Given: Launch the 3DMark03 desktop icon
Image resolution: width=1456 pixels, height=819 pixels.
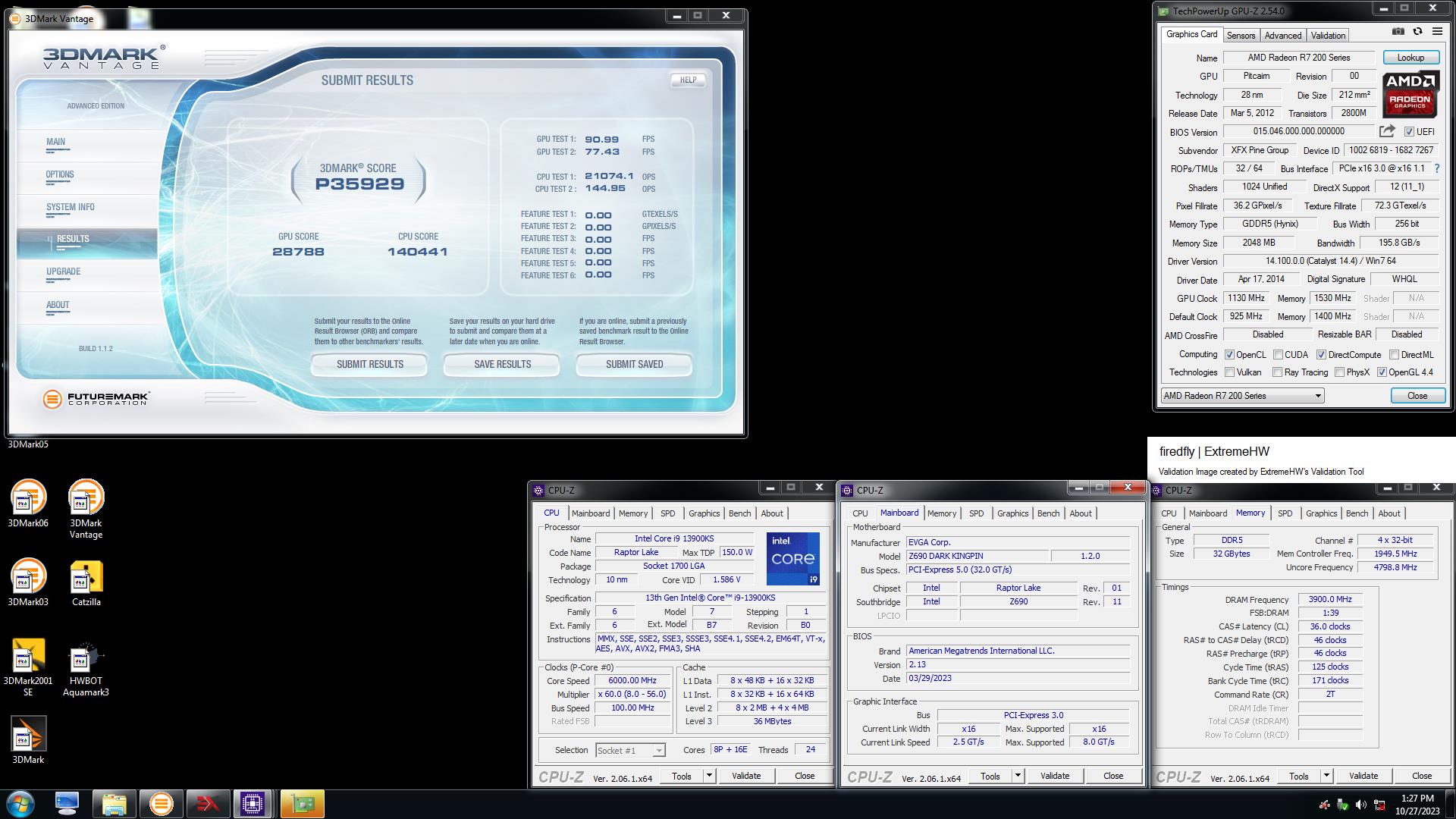Looking at the screenshot, I should 28,582.
